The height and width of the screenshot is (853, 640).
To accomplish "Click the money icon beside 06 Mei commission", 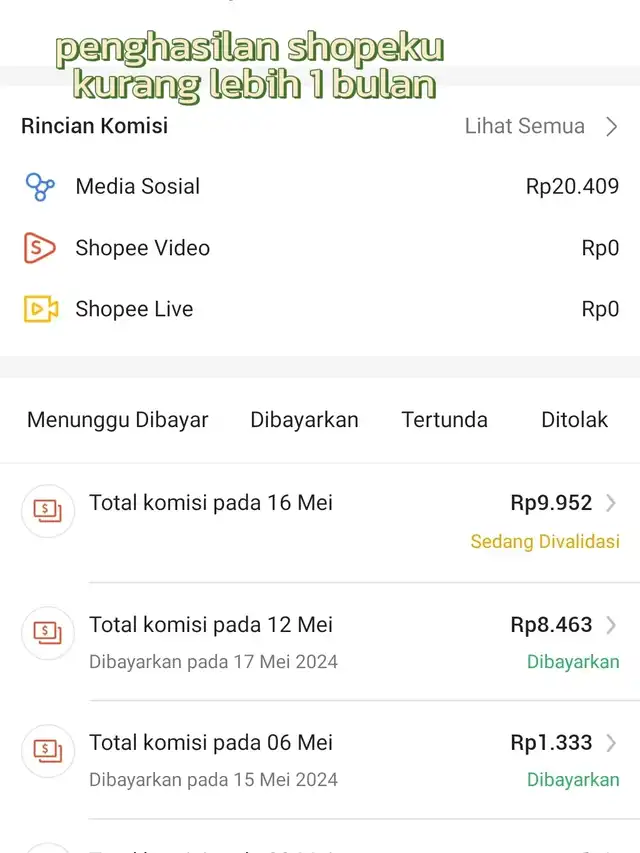I will 47,751.
